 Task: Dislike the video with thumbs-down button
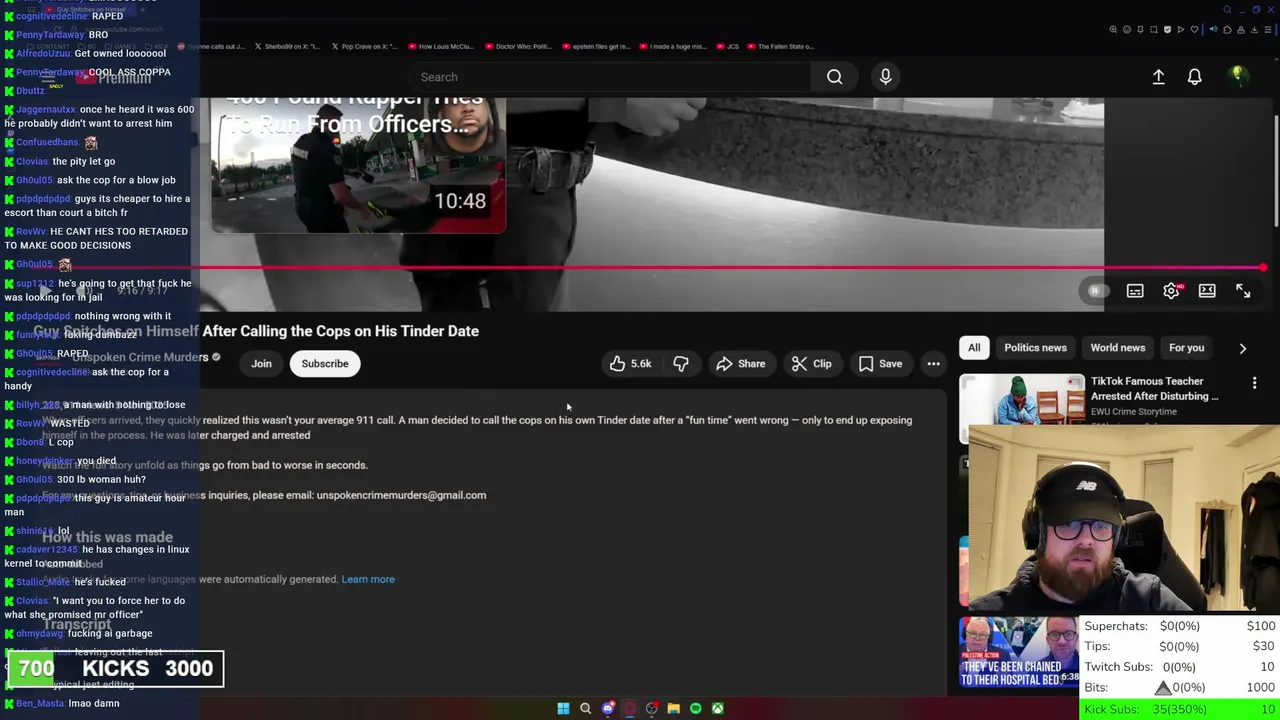681,364
